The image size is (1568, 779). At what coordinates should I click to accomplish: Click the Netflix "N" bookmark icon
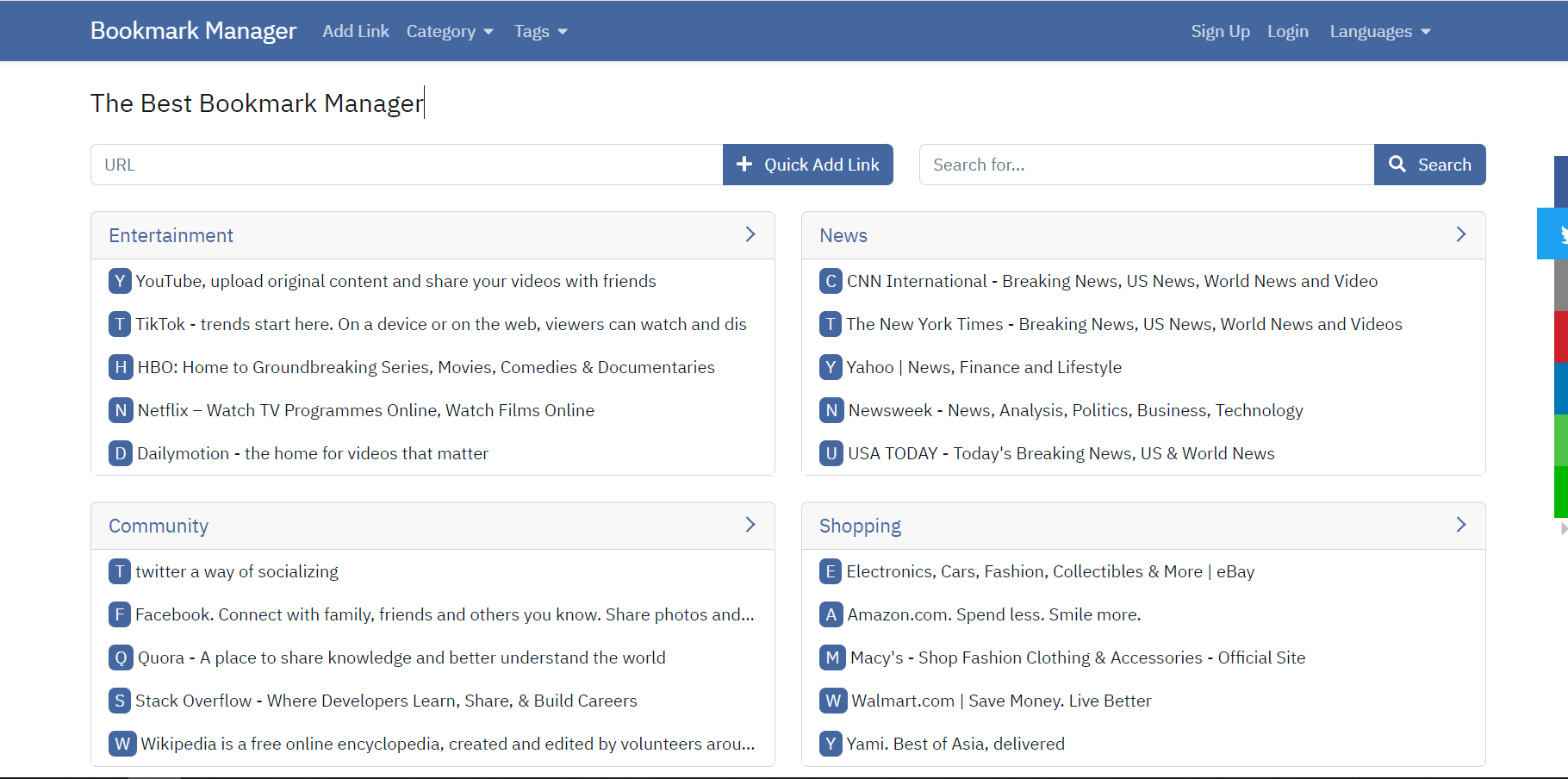coord(120,410)
